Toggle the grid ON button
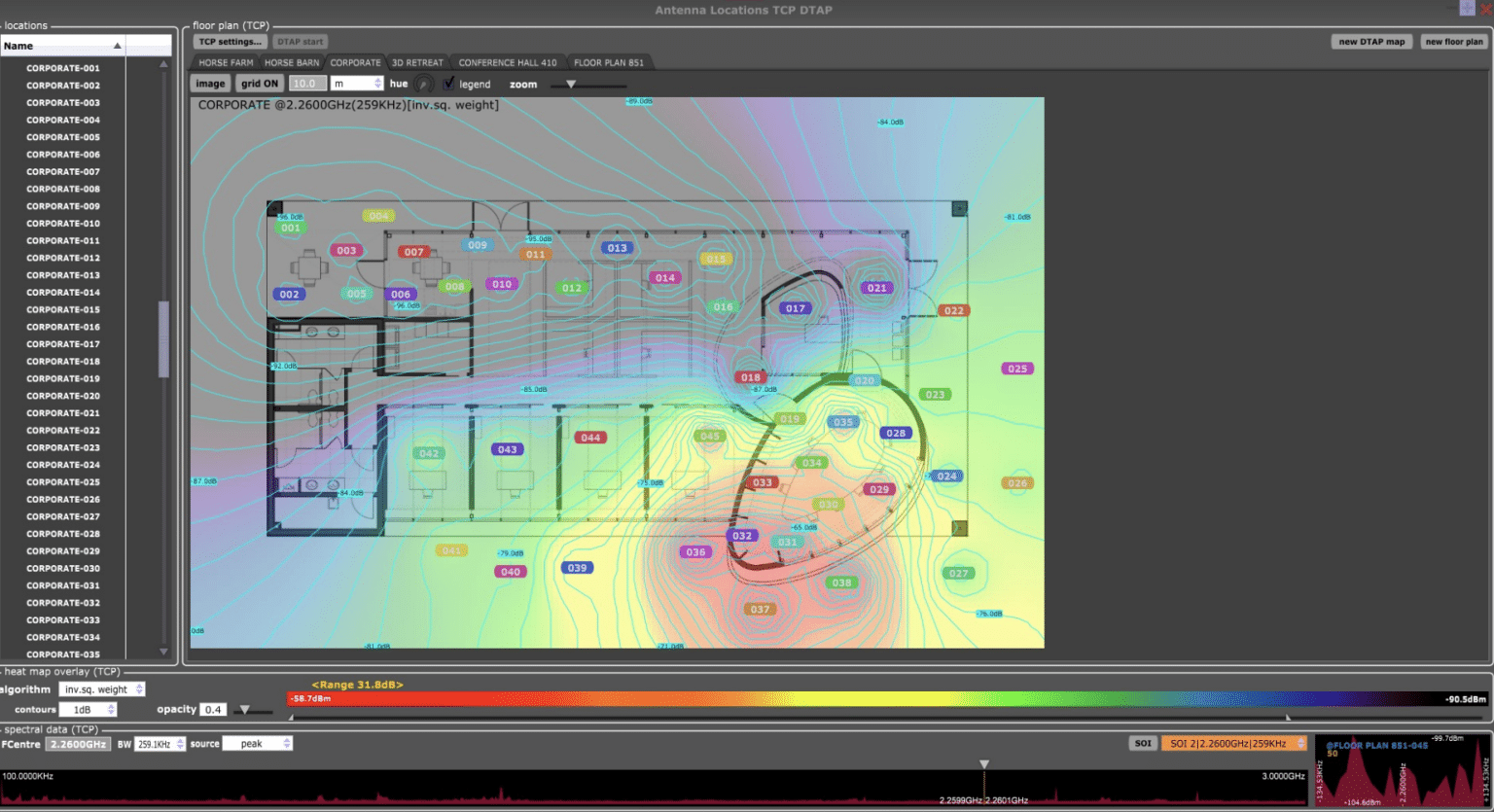1494x812 pixels. (x=259, y=84)
